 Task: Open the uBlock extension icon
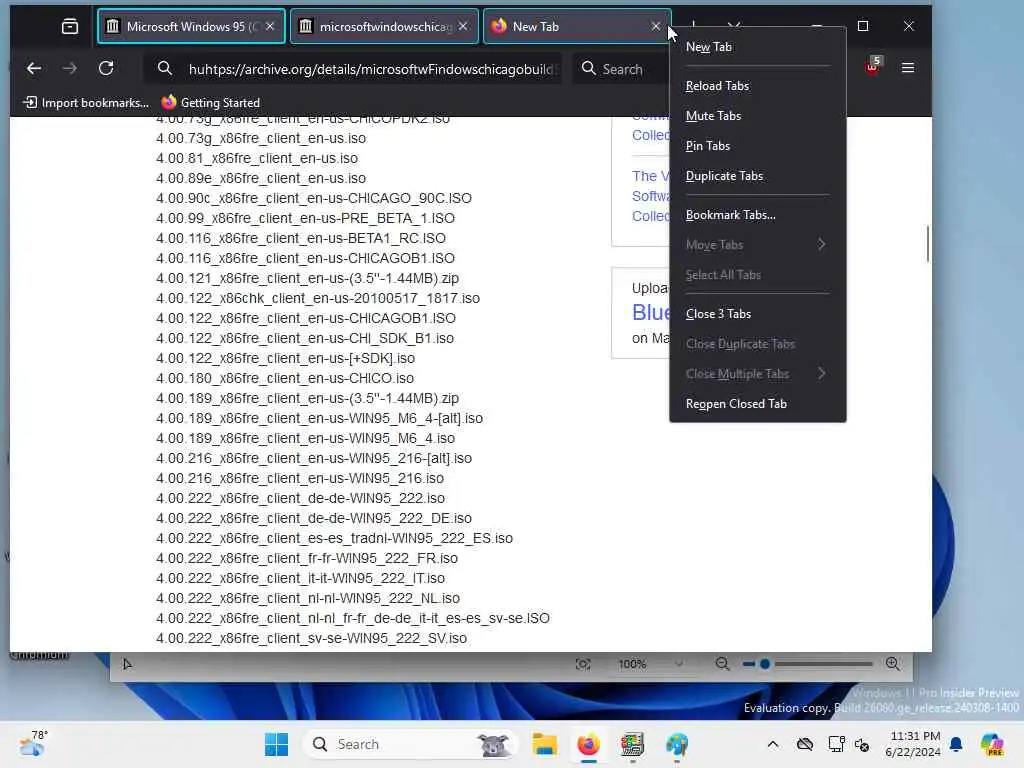[x=872, y=67]
